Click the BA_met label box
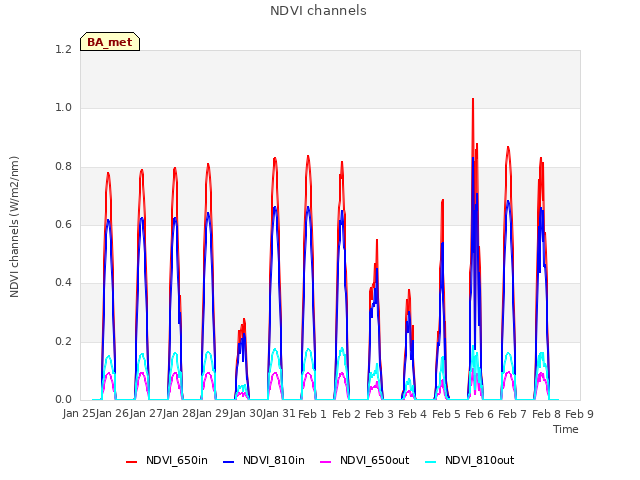640x480 pixels. (x=110, y=42)
